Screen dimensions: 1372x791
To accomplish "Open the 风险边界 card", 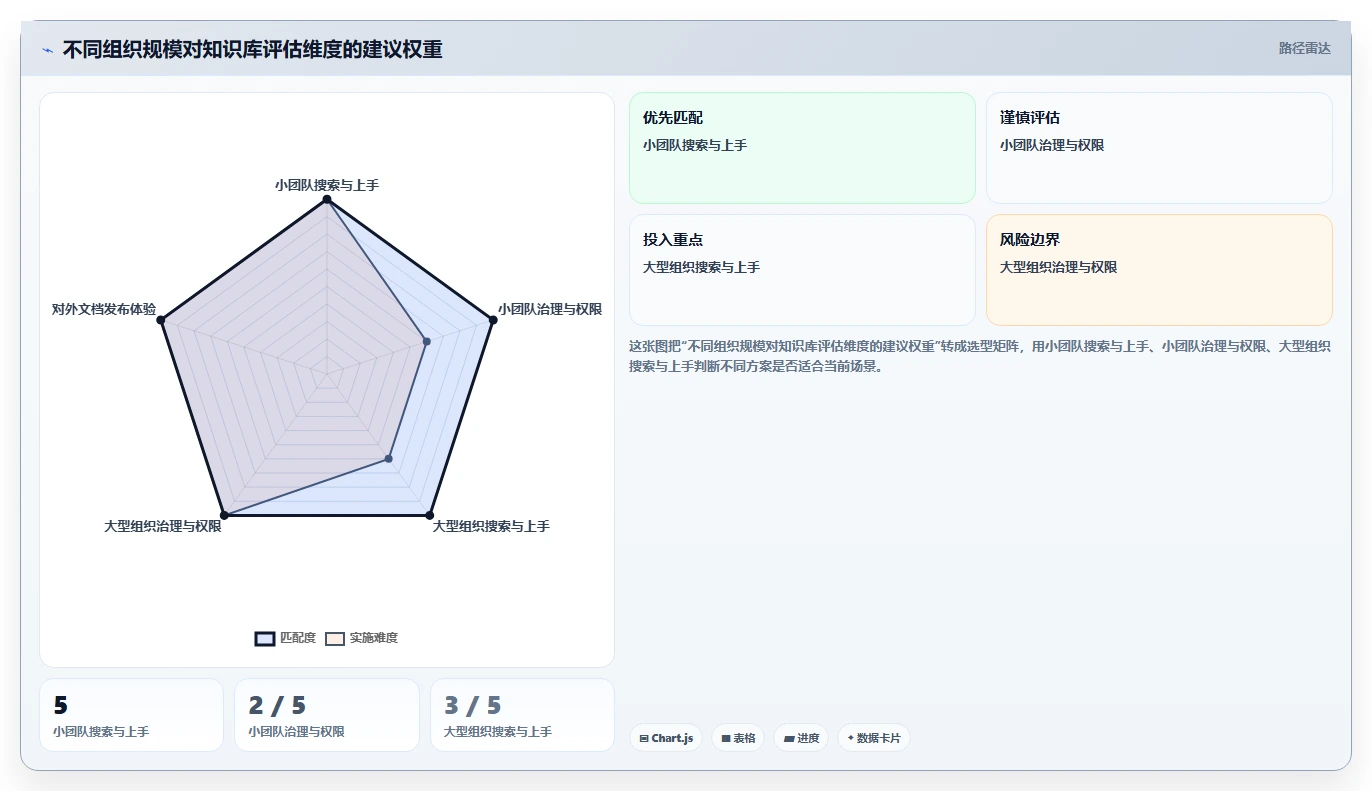I will point(1159,270).
